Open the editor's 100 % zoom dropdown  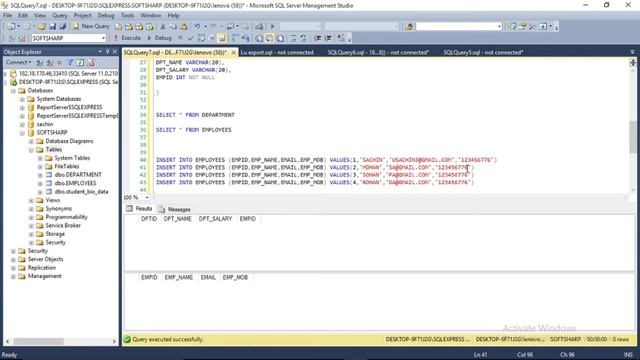pos(147,198)
